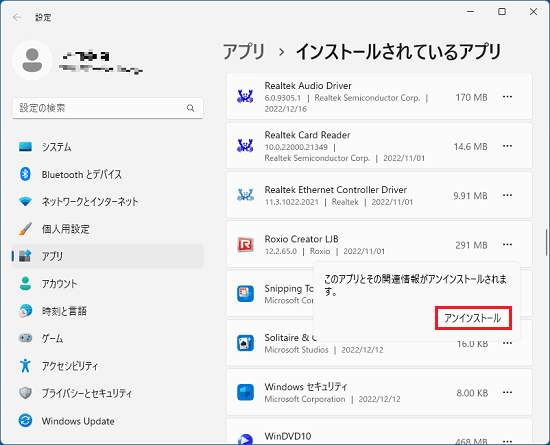Click the システム monitor icon in the sidebar
The image size is (550, 445).
tap(25, 147)
